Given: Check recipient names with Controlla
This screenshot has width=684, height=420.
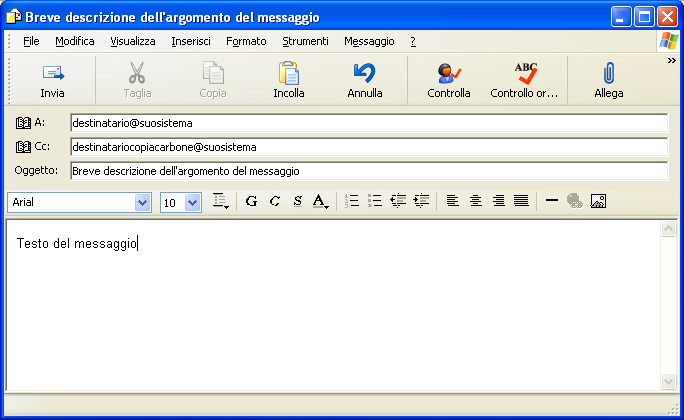Looking at the screenshot, I should pyautogui.click(x=449, y=80).
